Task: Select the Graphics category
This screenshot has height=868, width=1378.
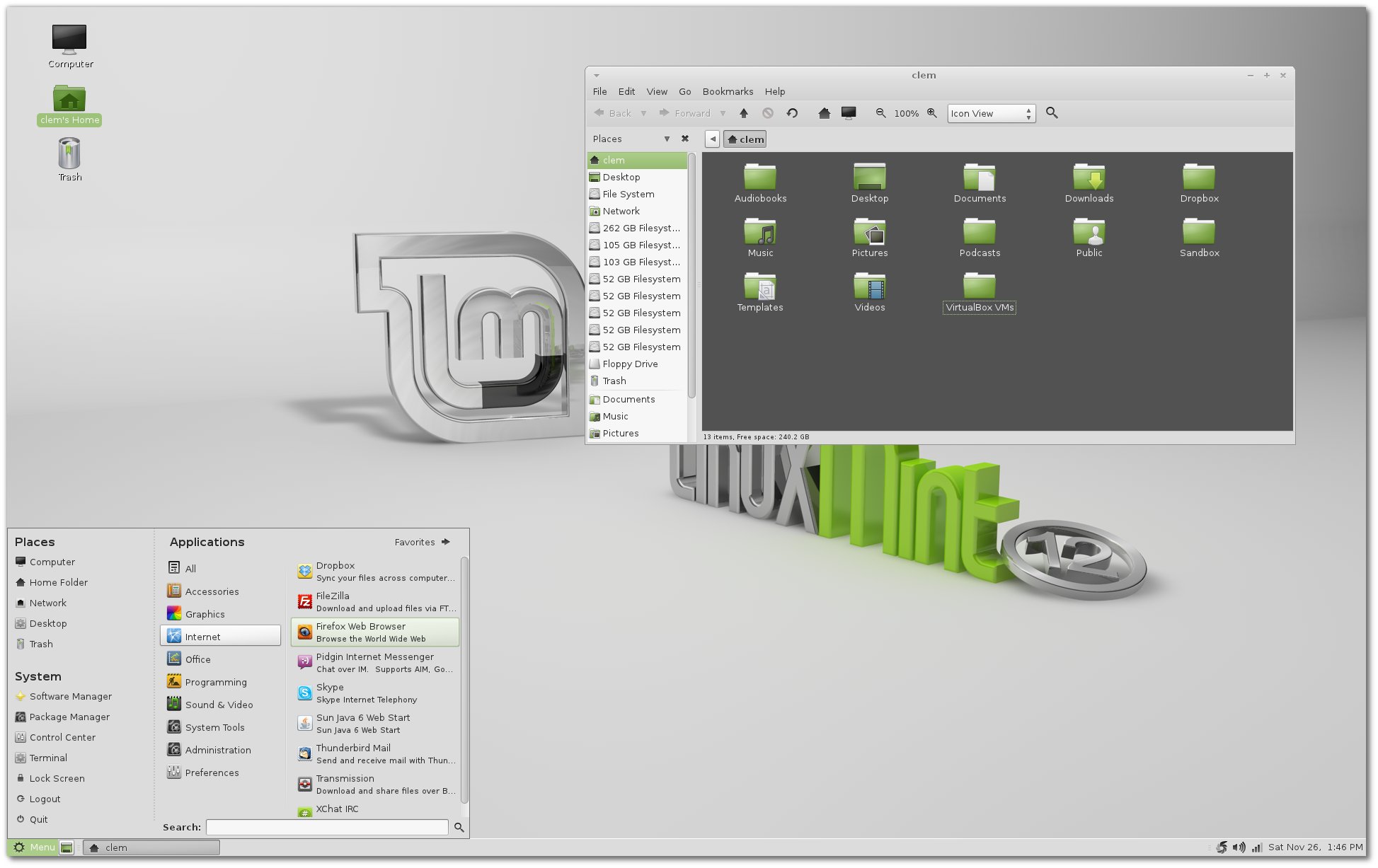Action: pyautogui.click(x=220, y=614)
